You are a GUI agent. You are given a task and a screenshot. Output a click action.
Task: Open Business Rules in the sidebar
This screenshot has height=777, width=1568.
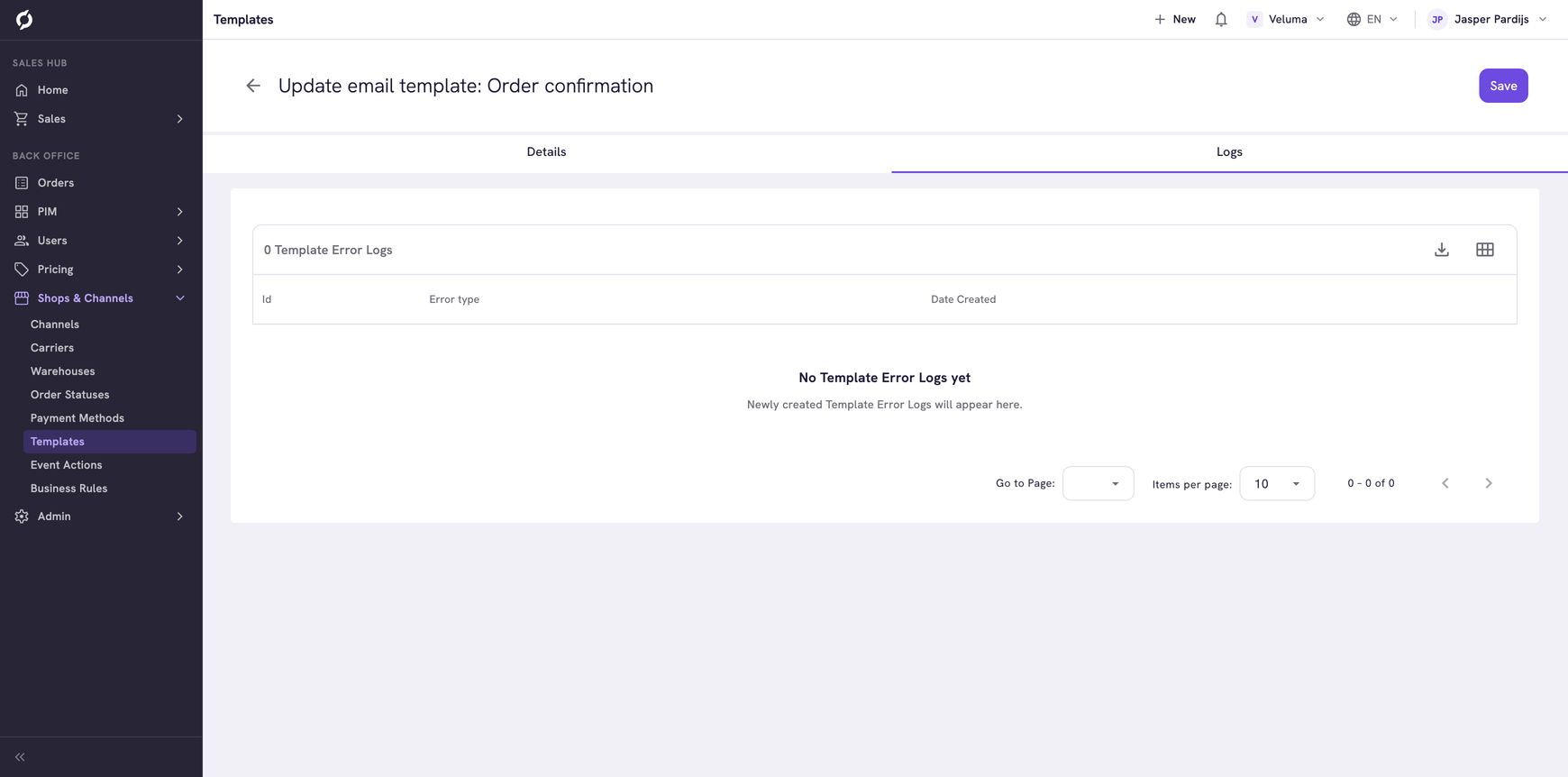click(68, 489)
